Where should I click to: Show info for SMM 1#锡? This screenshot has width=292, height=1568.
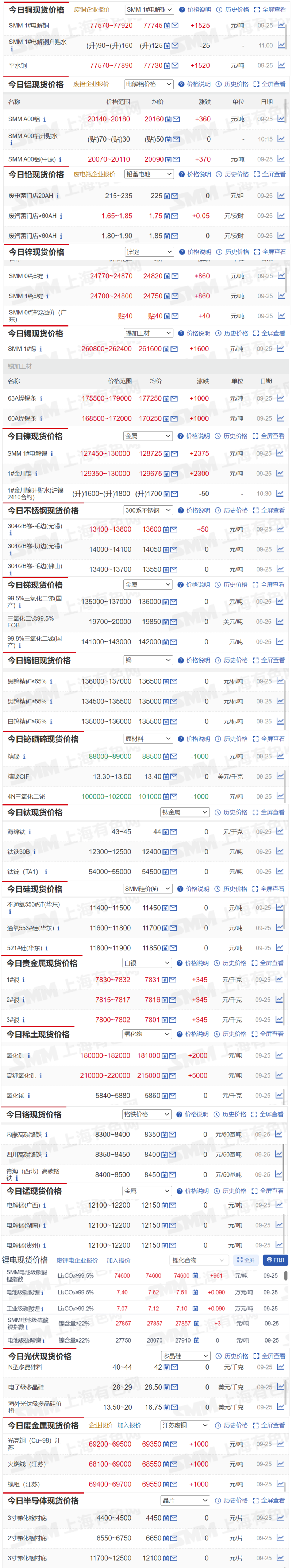coord(40,349)
